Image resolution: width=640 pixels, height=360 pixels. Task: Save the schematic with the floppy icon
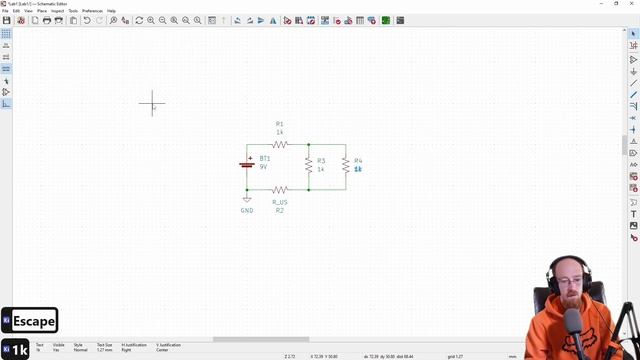click(x=7, y=20)
